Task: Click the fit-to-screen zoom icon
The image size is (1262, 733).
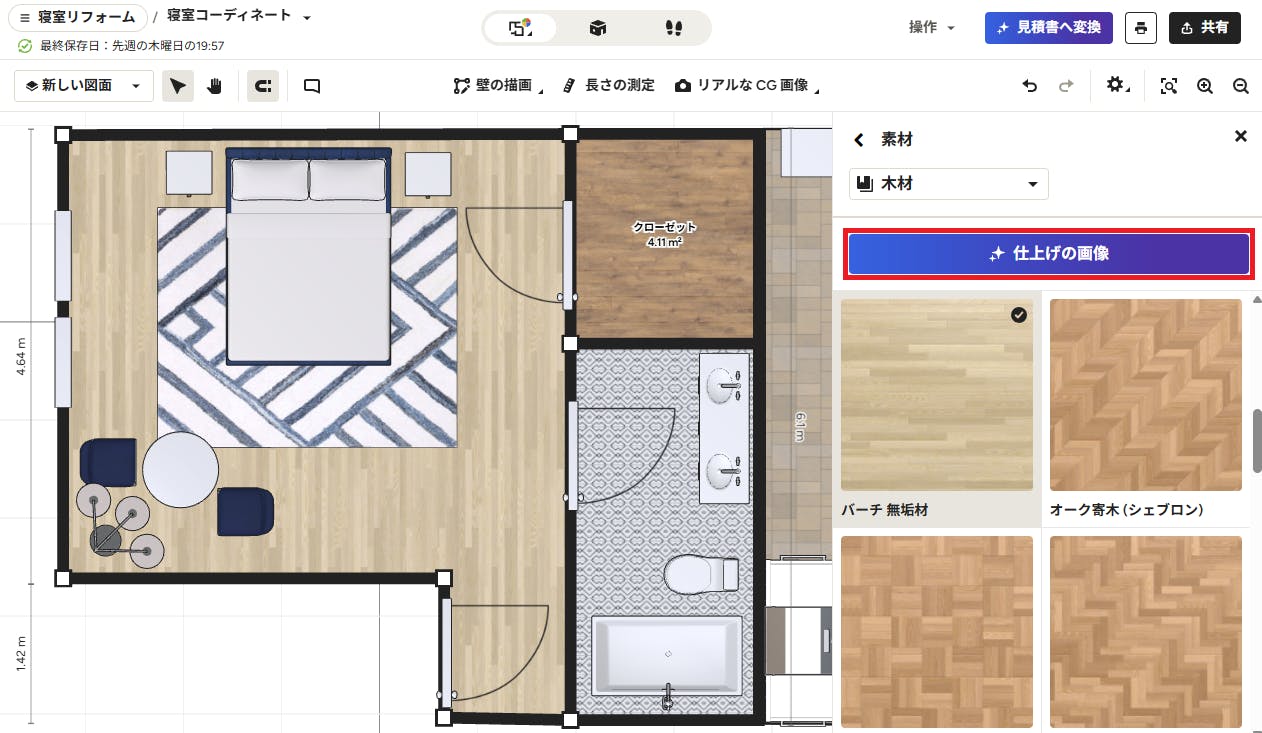Action: pyautogui.click(x=1168, y=86)
